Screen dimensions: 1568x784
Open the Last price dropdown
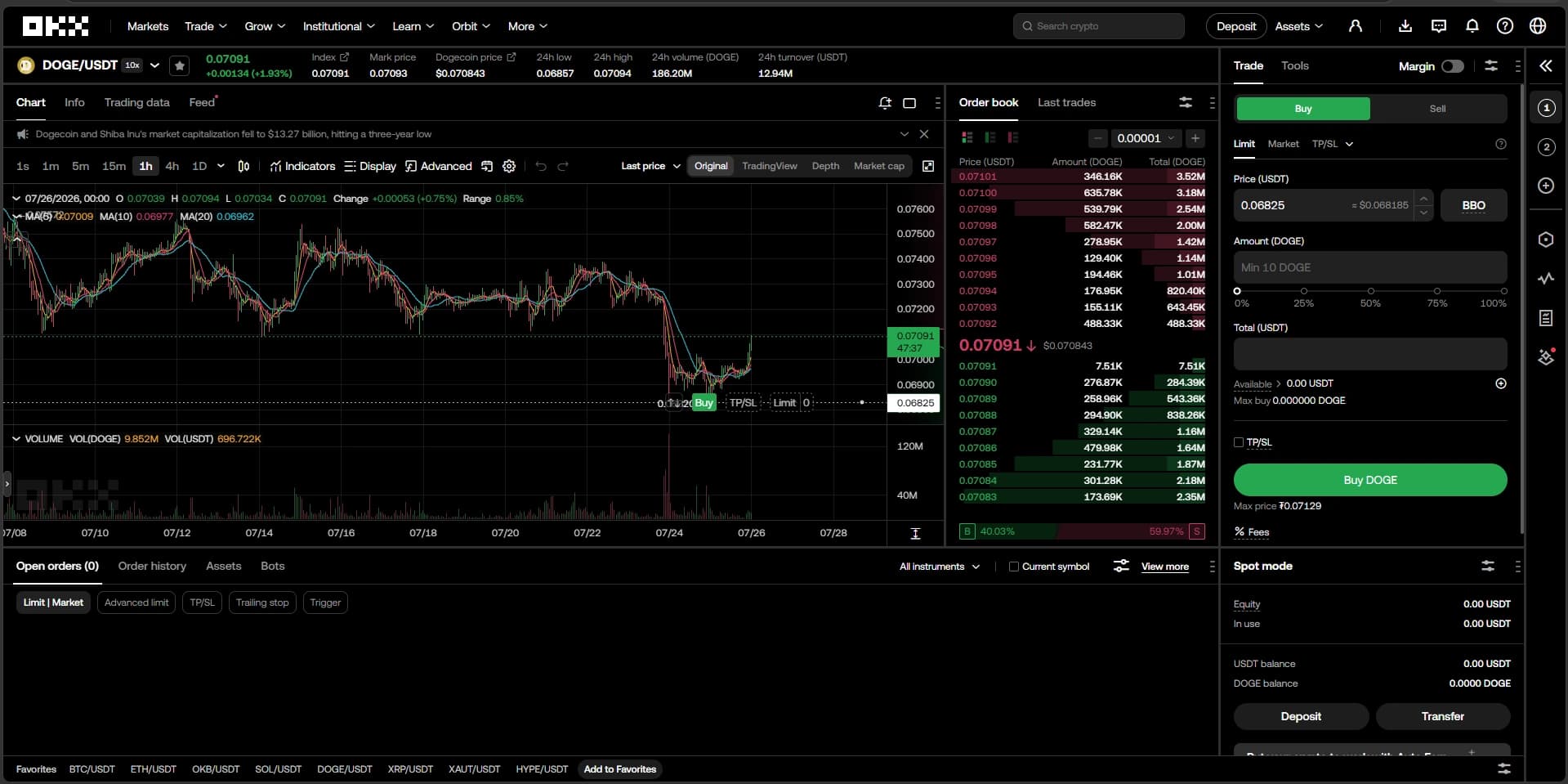[x=650, y=166]
